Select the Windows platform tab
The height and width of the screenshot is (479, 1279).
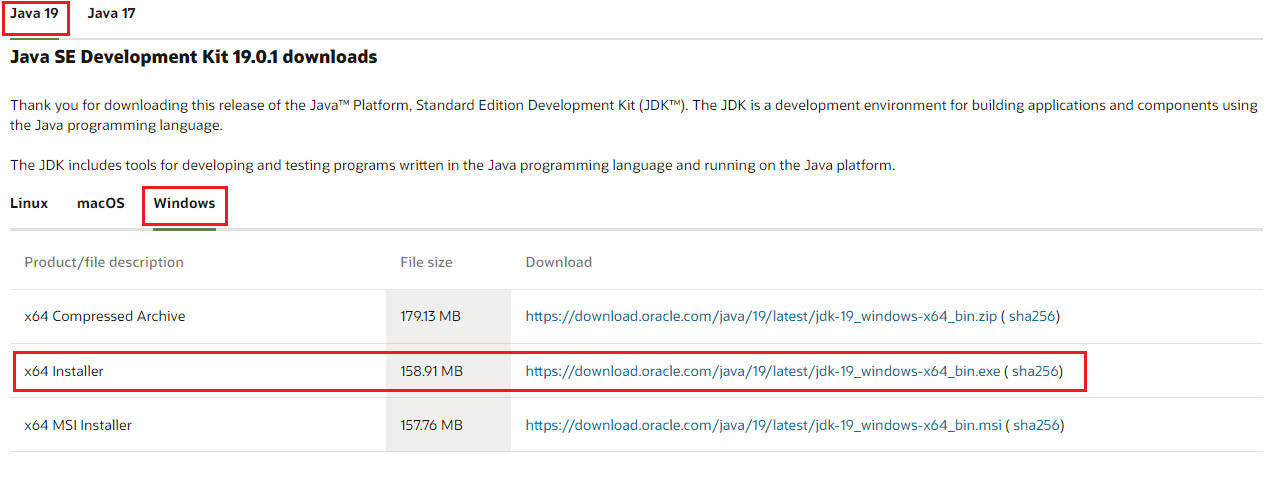tap(184, 203)
